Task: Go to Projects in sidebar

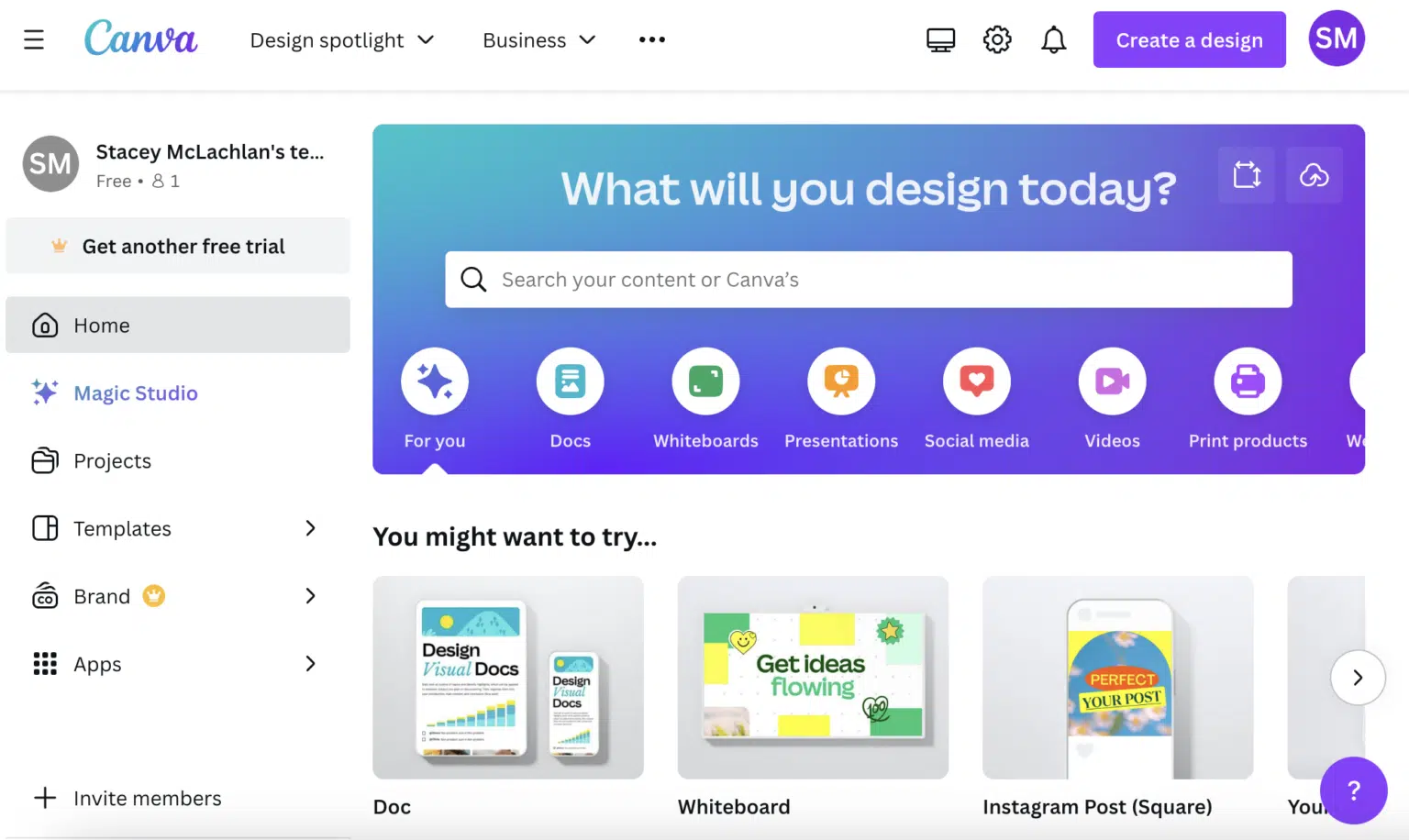Action: click(112, 461)
